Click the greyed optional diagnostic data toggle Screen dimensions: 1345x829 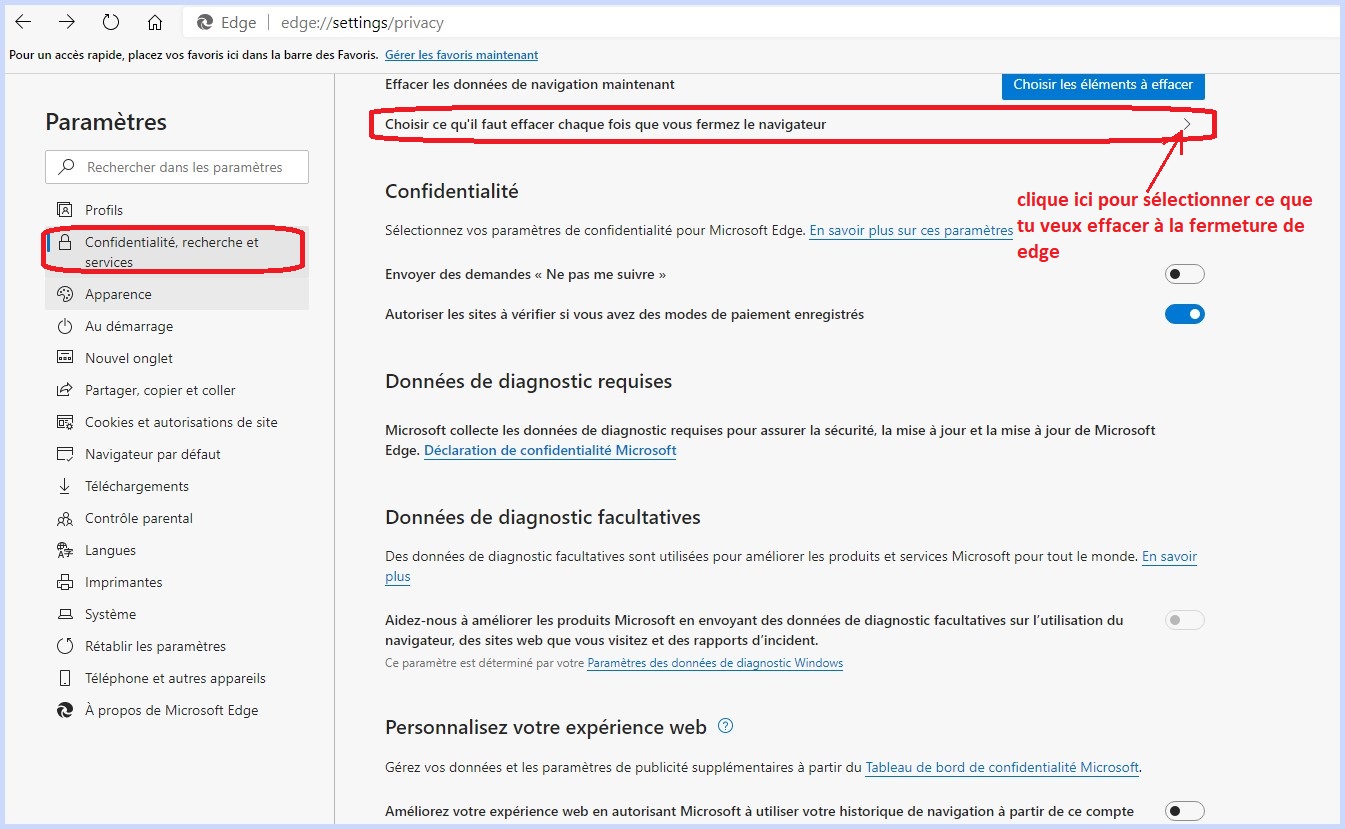tap(1185, 620)
